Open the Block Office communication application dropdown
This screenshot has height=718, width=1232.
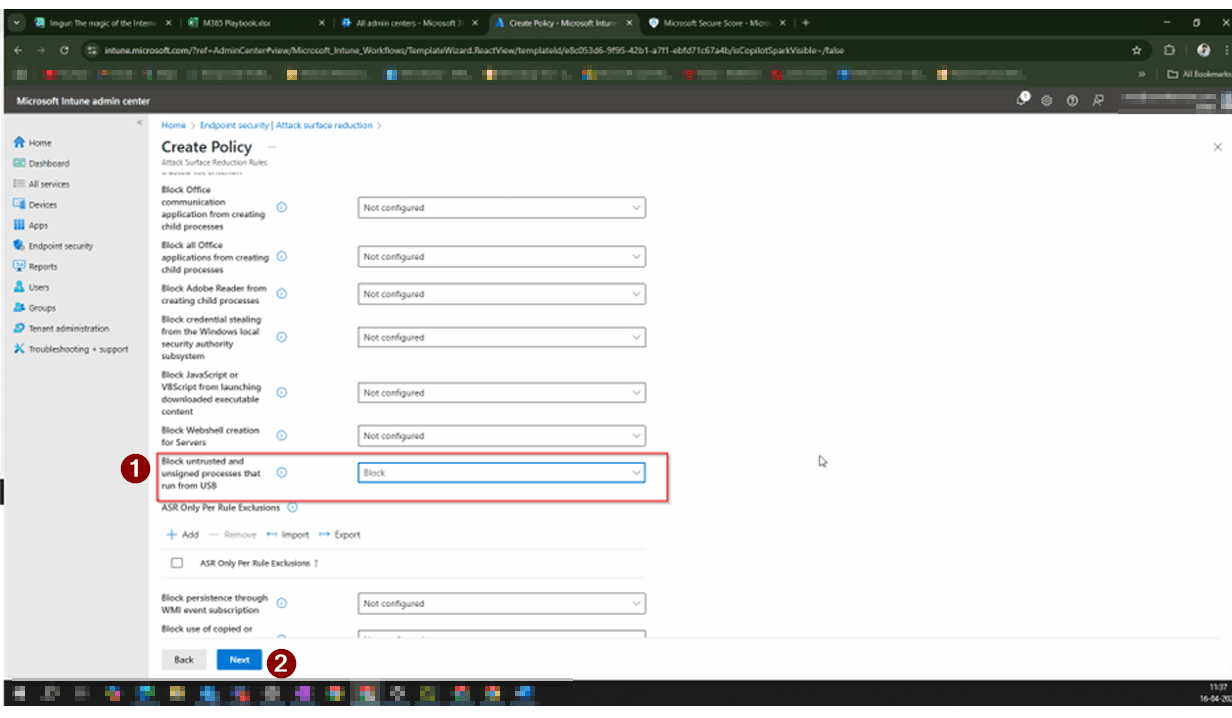(501, 208)
